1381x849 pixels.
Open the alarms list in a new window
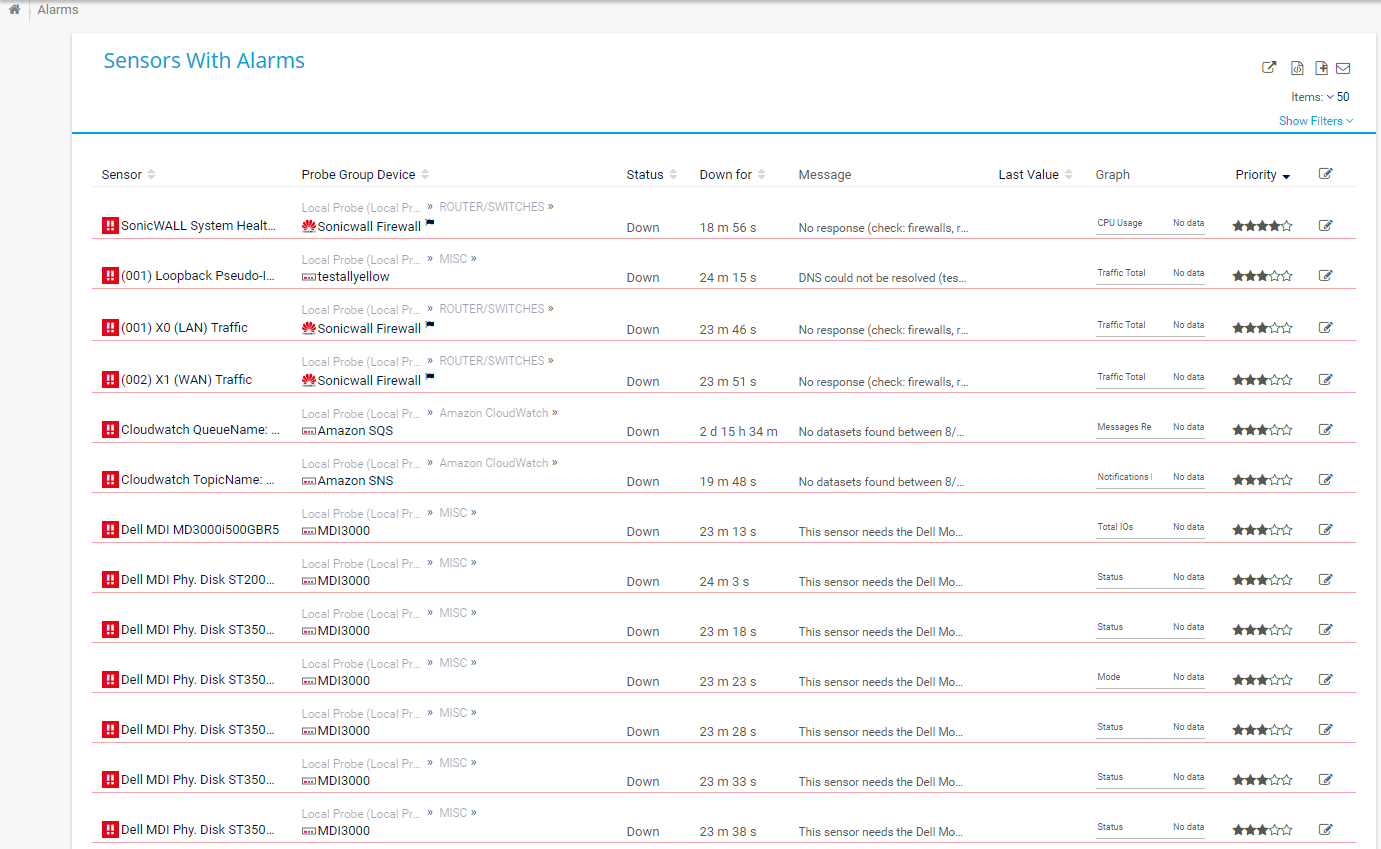click(1269, 68)
